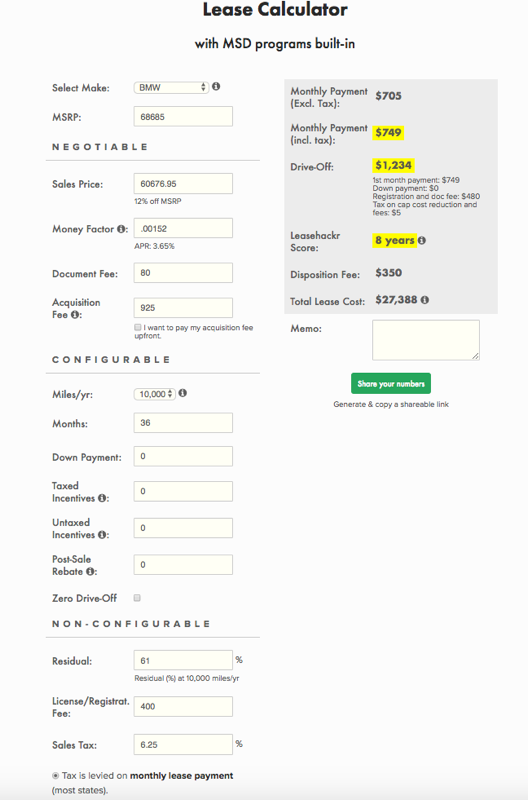Viewport: 528px width, 800px height.
Task: Click the Acquisition Fee info icon
Action: pyautogui.click(x=74, y=315)
